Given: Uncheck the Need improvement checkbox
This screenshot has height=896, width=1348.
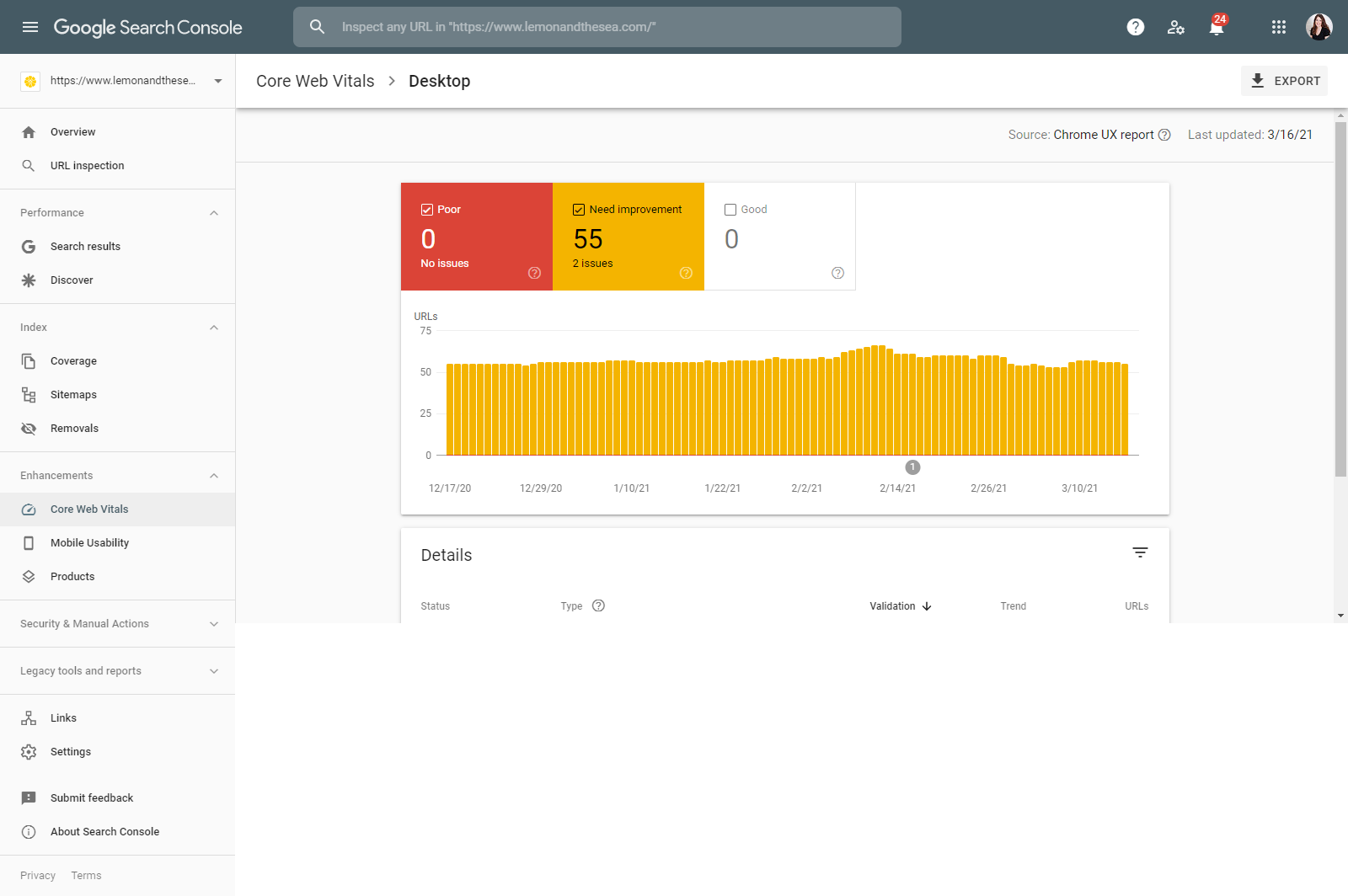Looking at the screenshot, I should [x=579, y=210].
